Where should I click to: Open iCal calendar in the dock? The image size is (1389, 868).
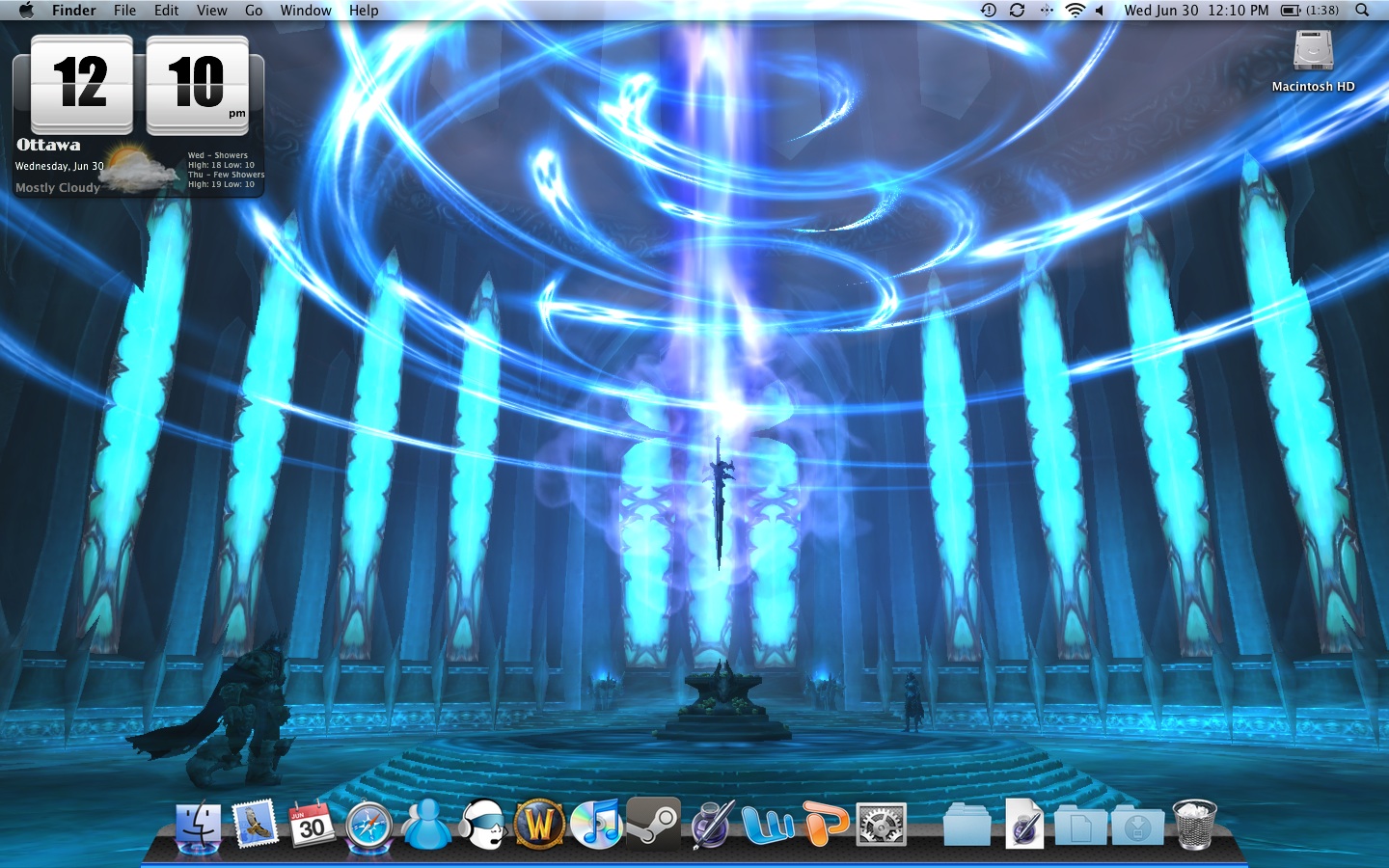(x=312, y=826)
